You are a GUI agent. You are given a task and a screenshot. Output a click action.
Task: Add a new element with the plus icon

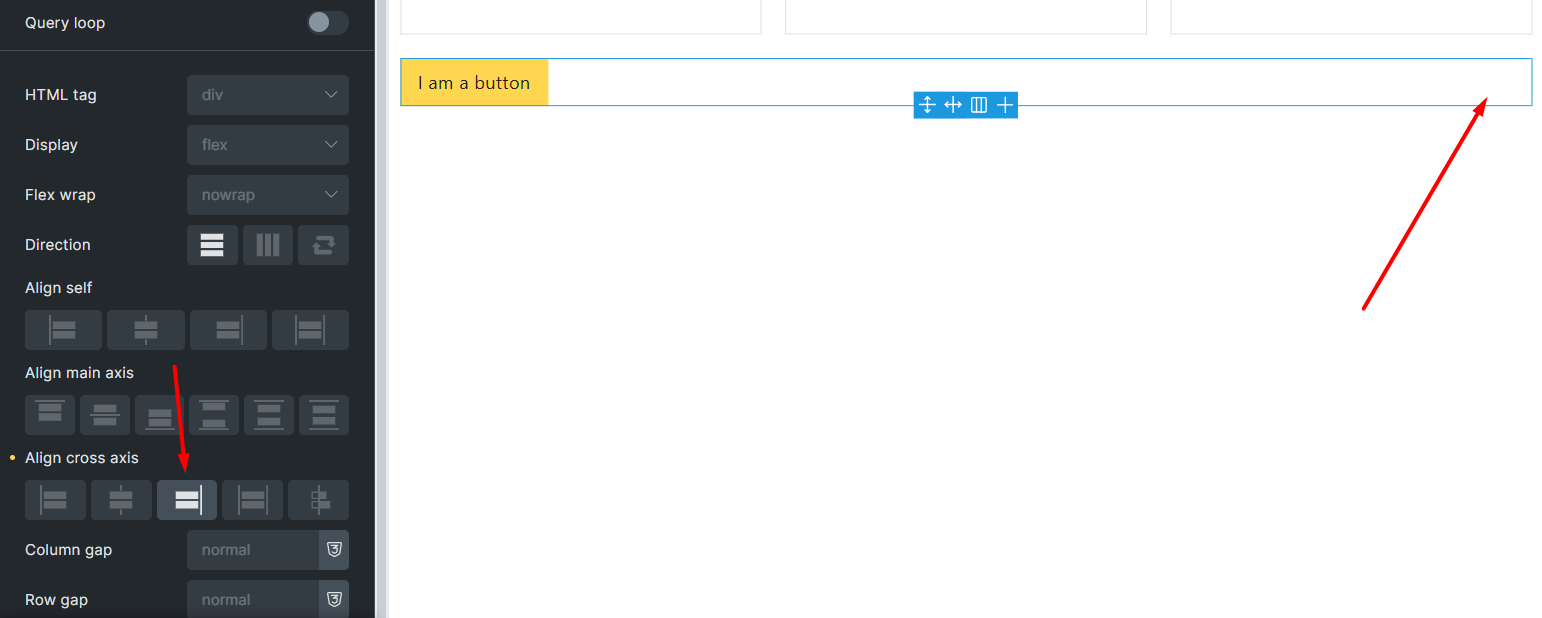pyautogui.click(x=1005, y=105)
